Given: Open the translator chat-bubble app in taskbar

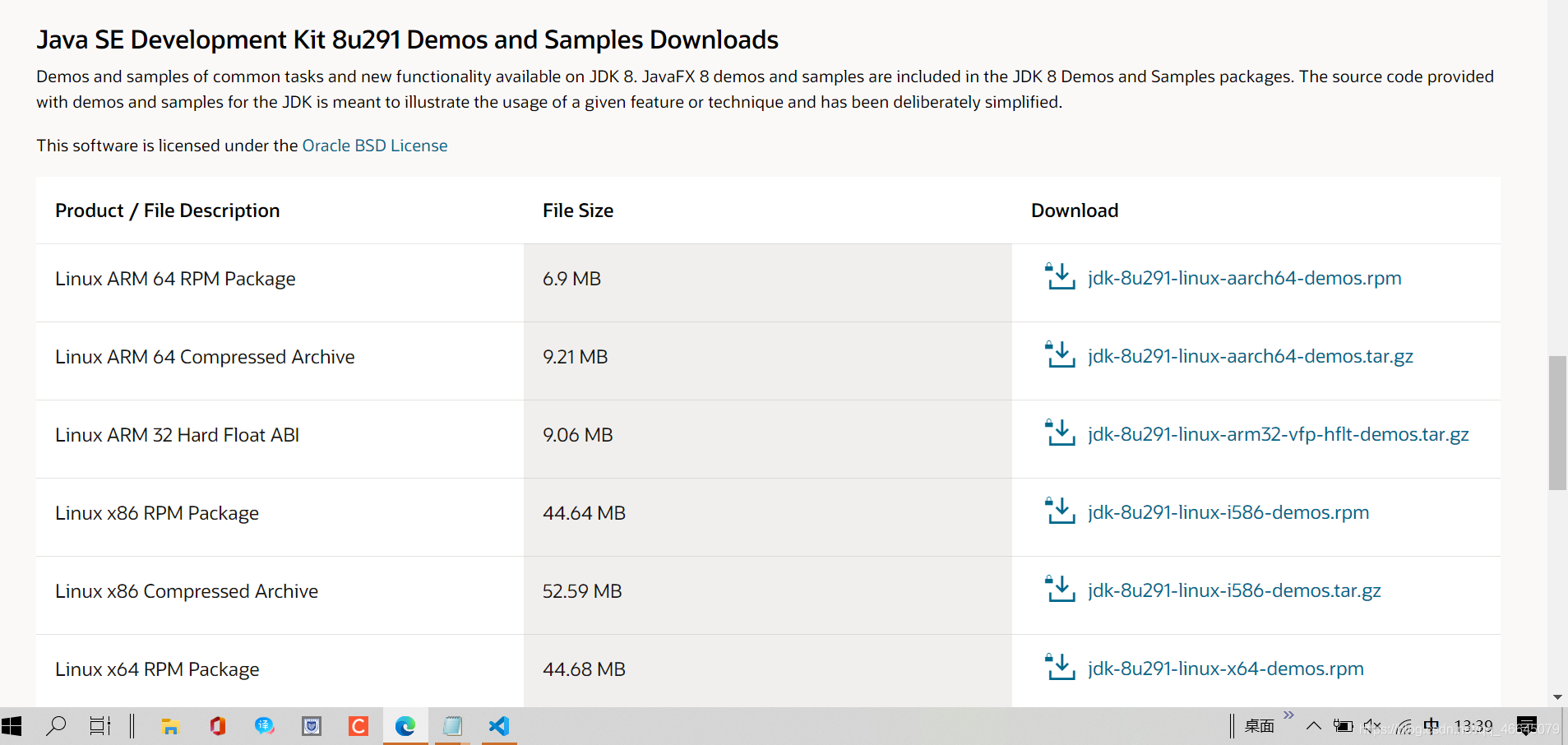Looking at the screenshot, I should pos(264,726).
